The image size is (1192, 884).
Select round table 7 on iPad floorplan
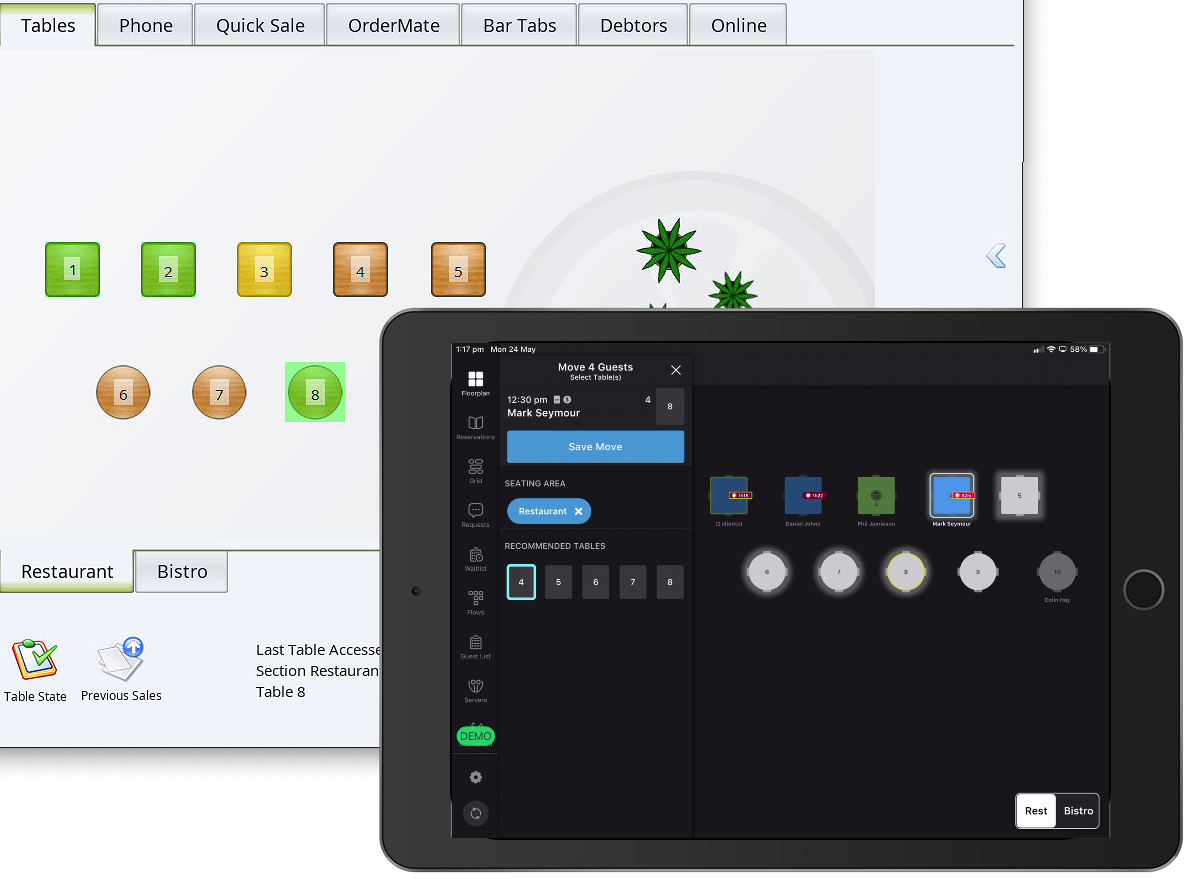tap(839, 572)
